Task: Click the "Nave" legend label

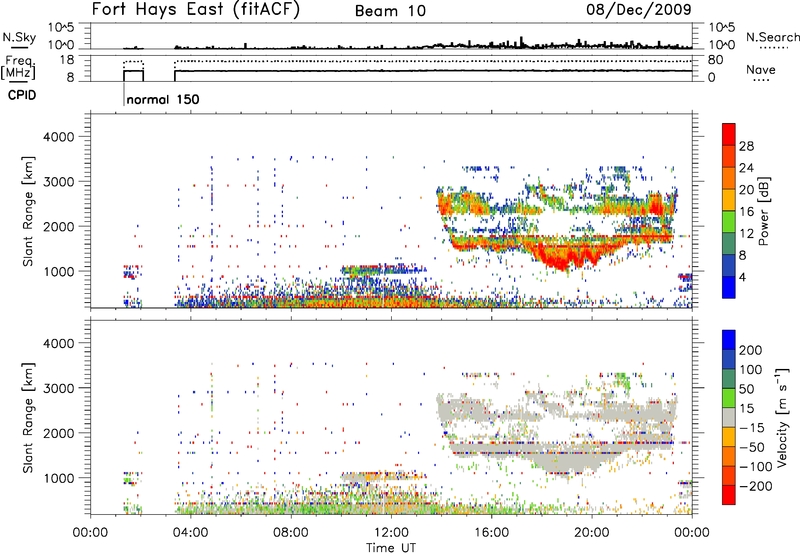Action: point(761,69)
